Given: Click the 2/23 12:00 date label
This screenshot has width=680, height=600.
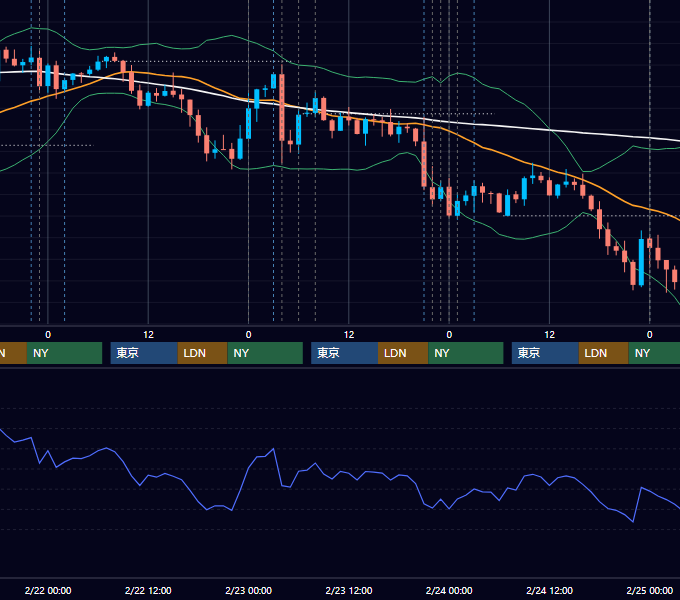Looking at the screenshot, I should (x=349, y=590).
